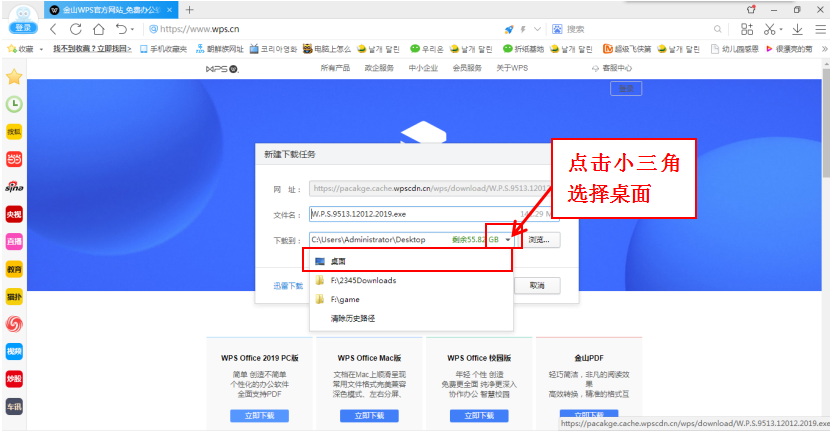Screen dimensions: 830x431
Task: Expand the undo-close history dropdown arrow
Action: tap(132, 30)
